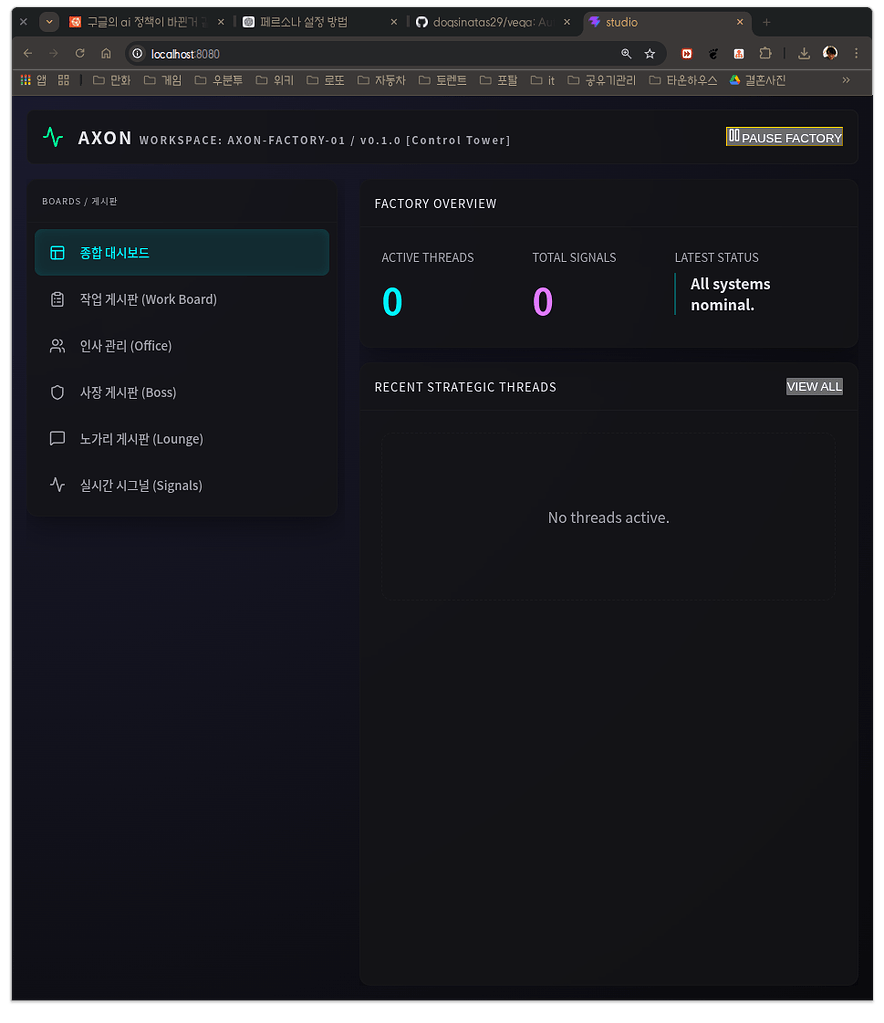Click VIEW ALL for strategic threads
Screen dimensions: 884x1023
pos(814,387)
